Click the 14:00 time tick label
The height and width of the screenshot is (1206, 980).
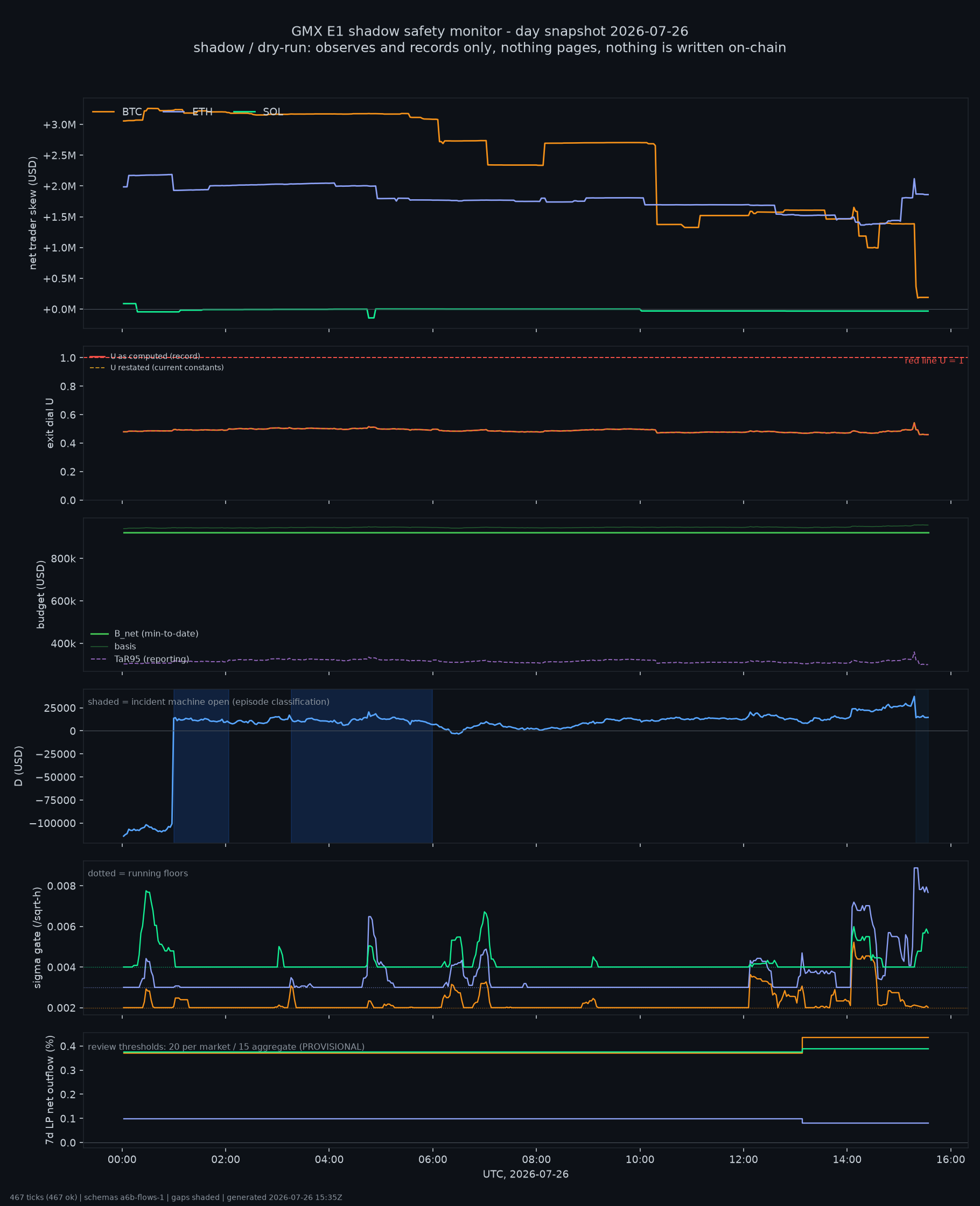pos(847,1160)
